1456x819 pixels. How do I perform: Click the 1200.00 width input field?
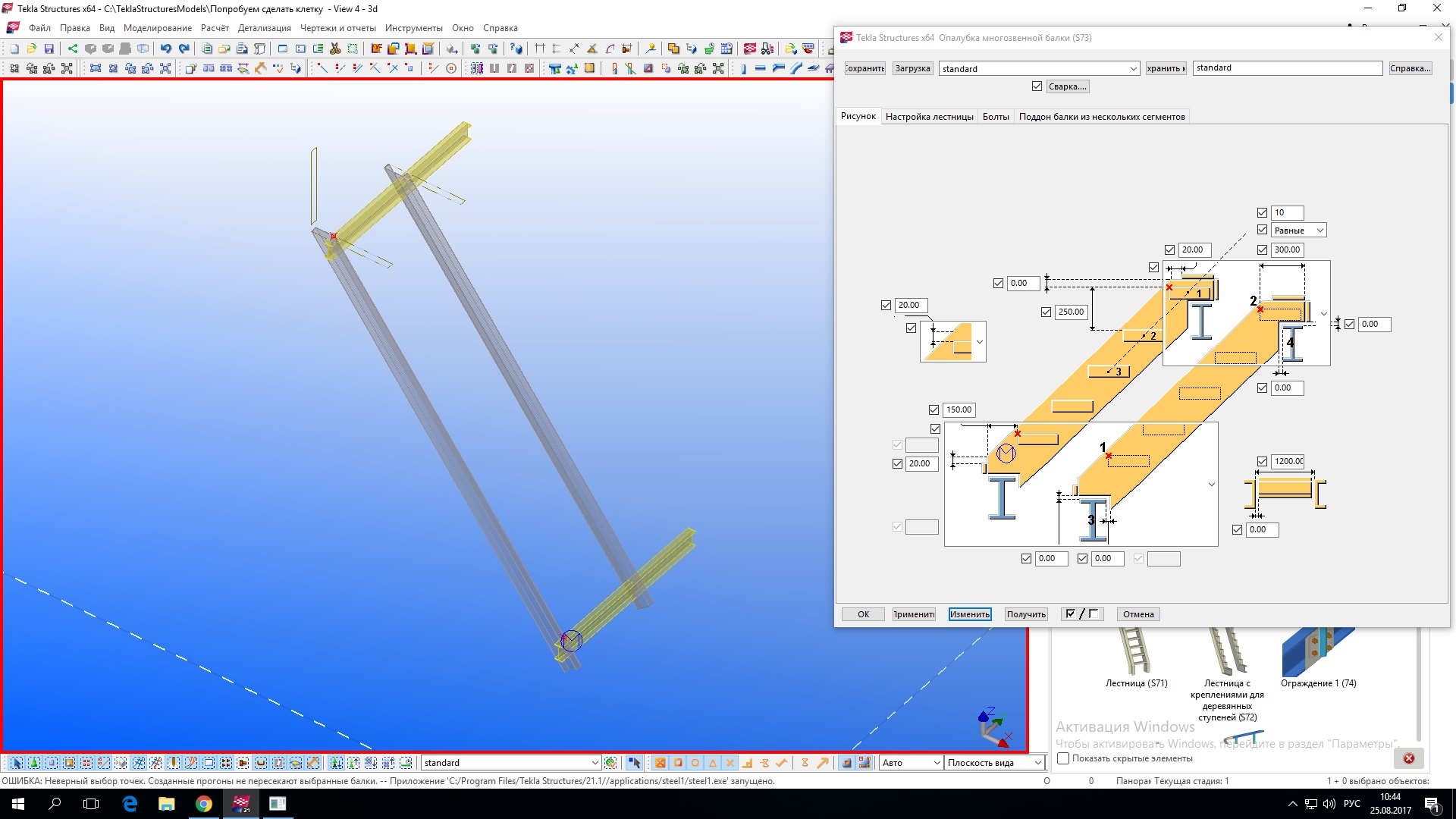[1288, 461]
